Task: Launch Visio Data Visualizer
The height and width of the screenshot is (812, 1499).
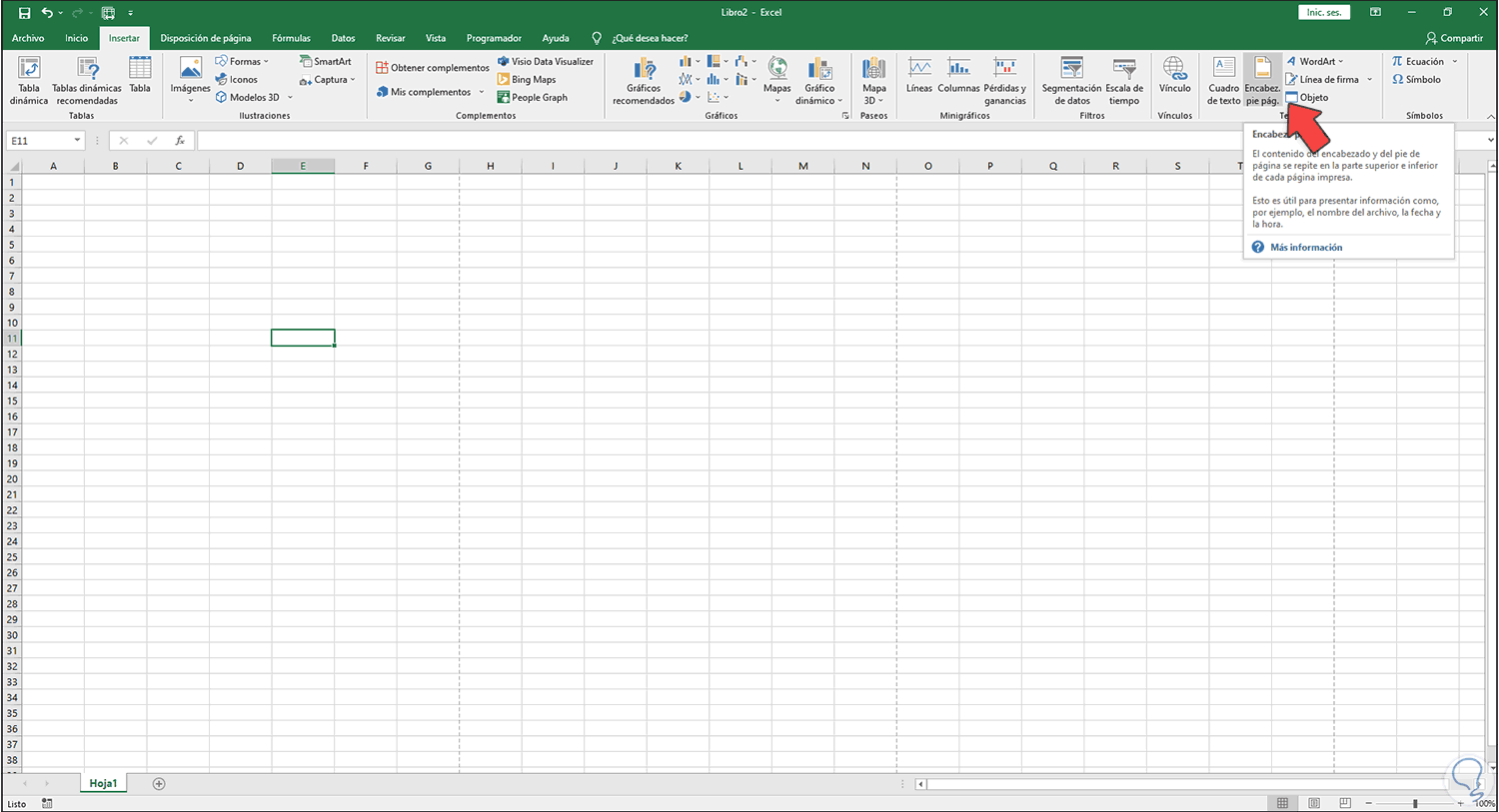Action: click(546, 62)
